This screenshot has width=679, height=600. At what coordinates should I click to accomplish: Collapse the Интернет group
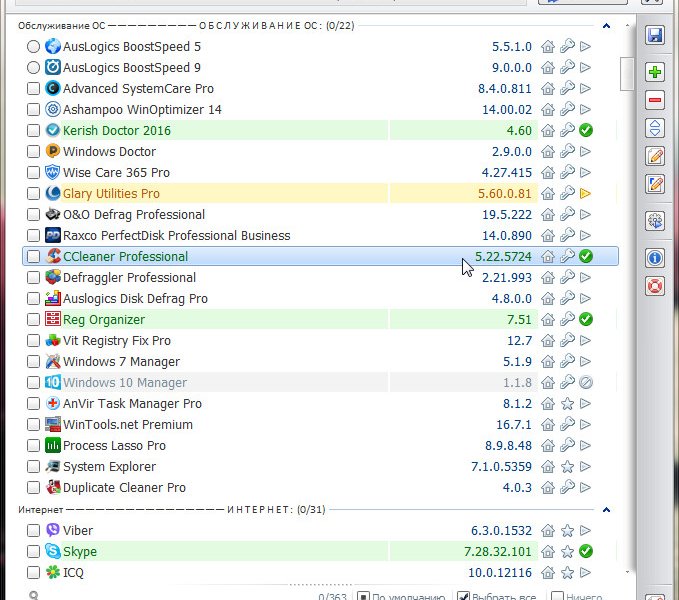[x=606, y=510]
